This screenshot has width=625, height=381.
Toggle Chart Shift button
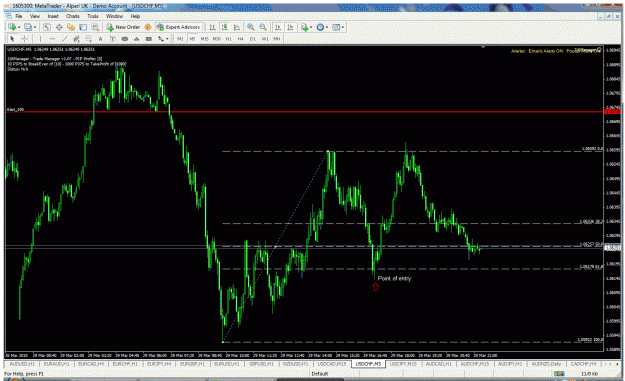click(290, 27)
